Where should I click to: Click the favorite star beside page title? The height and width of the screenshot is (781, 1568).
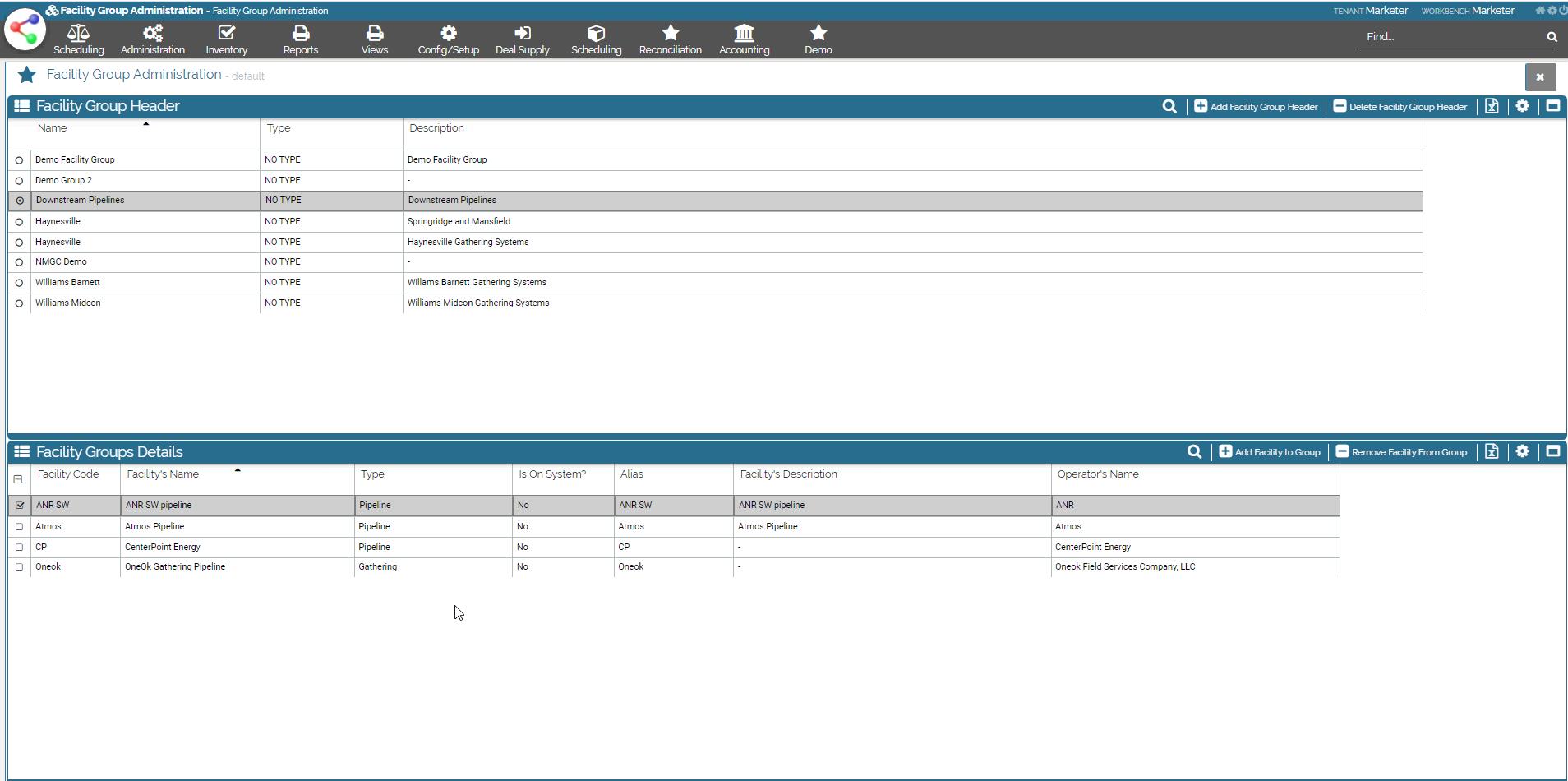pos(27,76)
